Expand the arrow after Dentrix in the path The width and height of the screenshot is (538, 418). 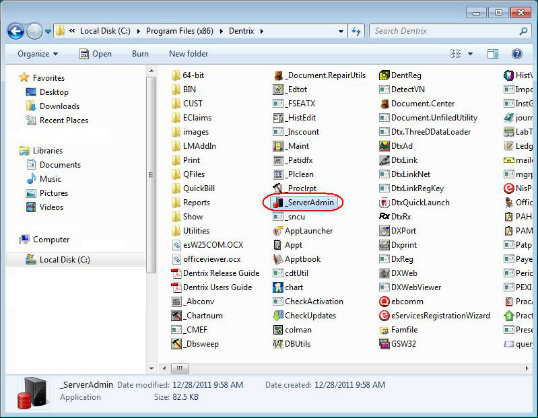point(262,31)
